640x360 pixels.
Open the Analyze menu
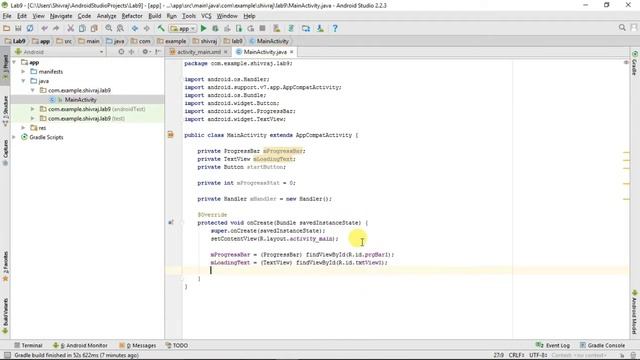coord(106,16)
